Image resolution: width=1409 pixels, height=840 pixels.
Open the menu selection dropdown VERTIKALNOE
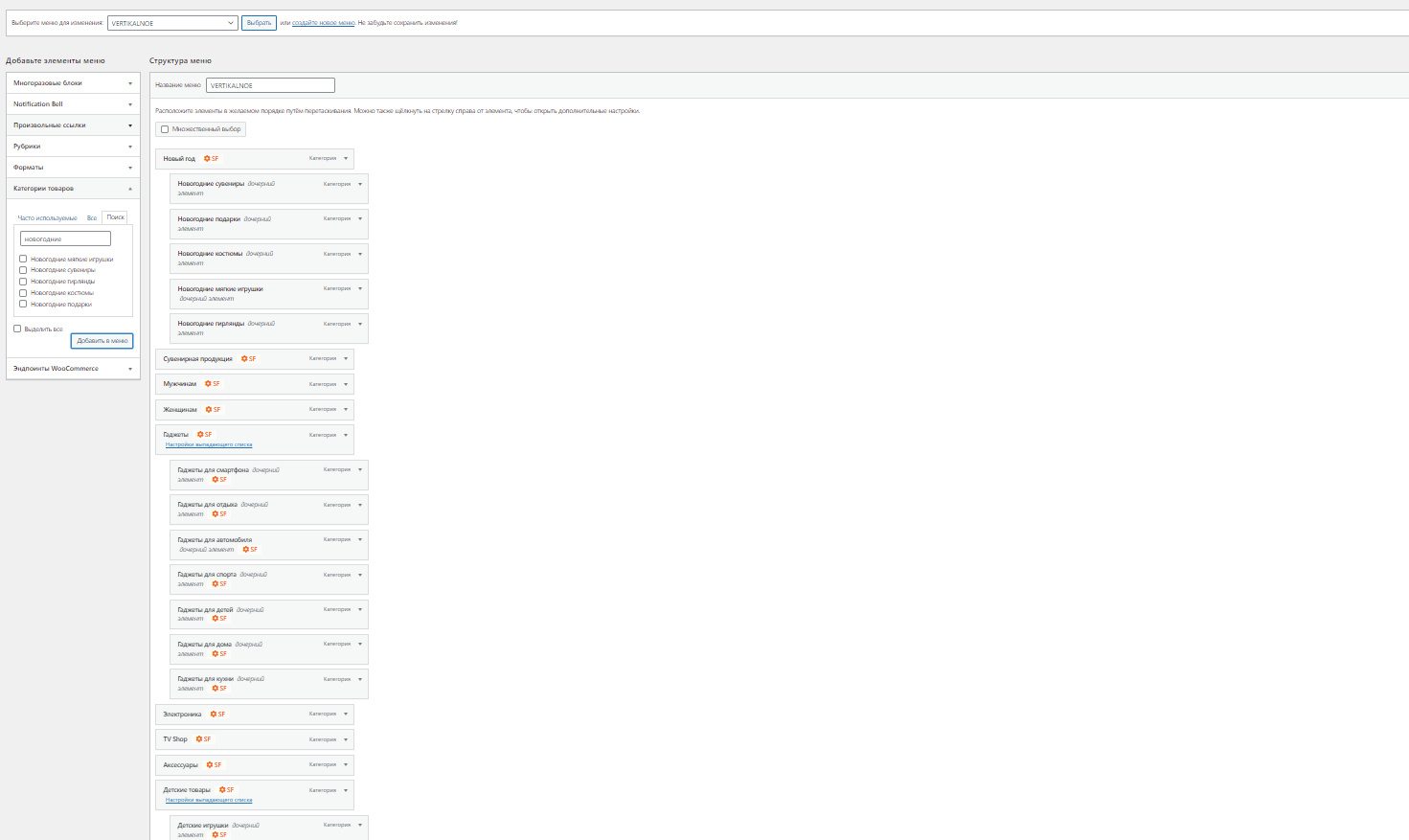(172, 23)
